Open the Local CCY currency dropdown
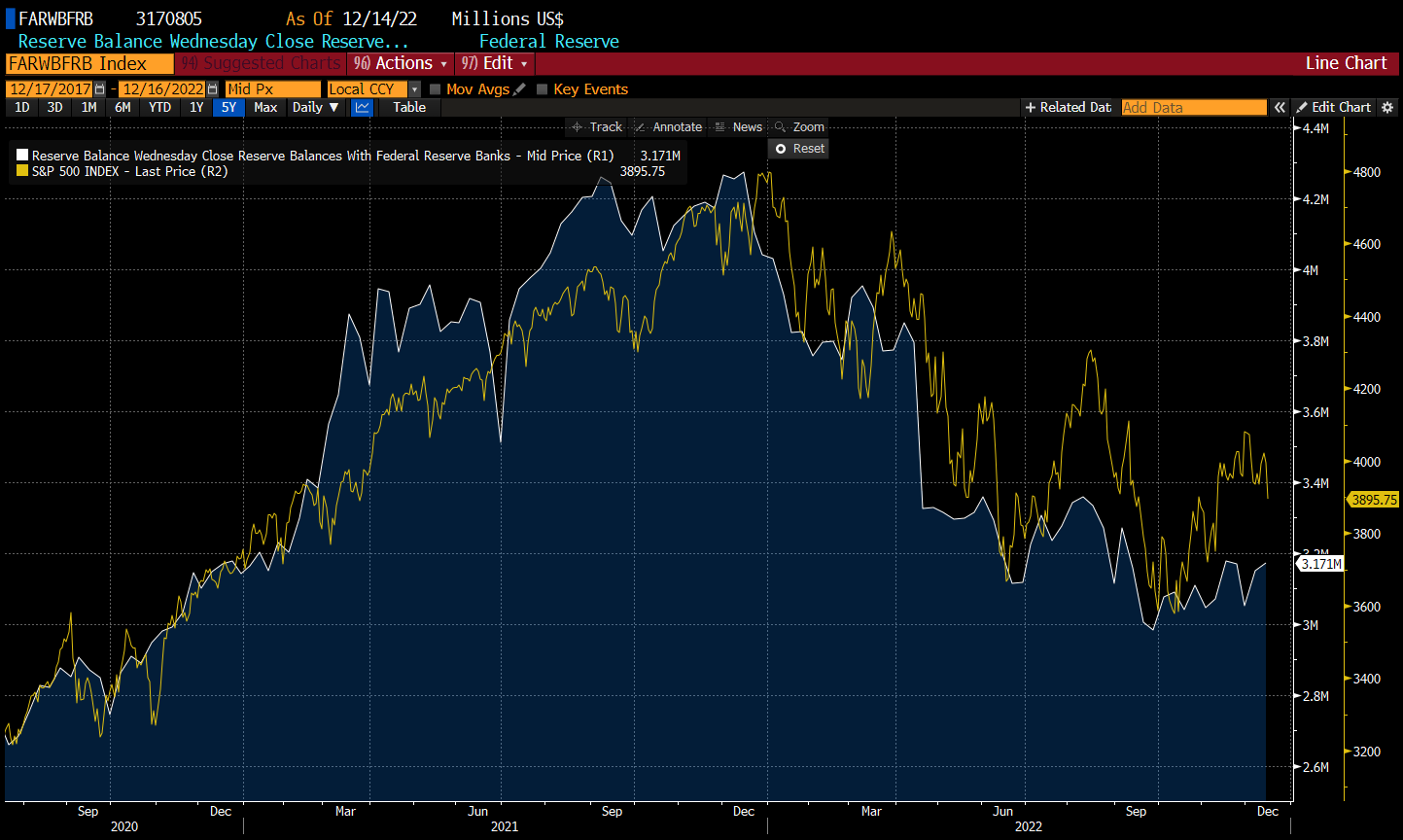The width and height of the screenshot is (1403, 840). [414, 89]
